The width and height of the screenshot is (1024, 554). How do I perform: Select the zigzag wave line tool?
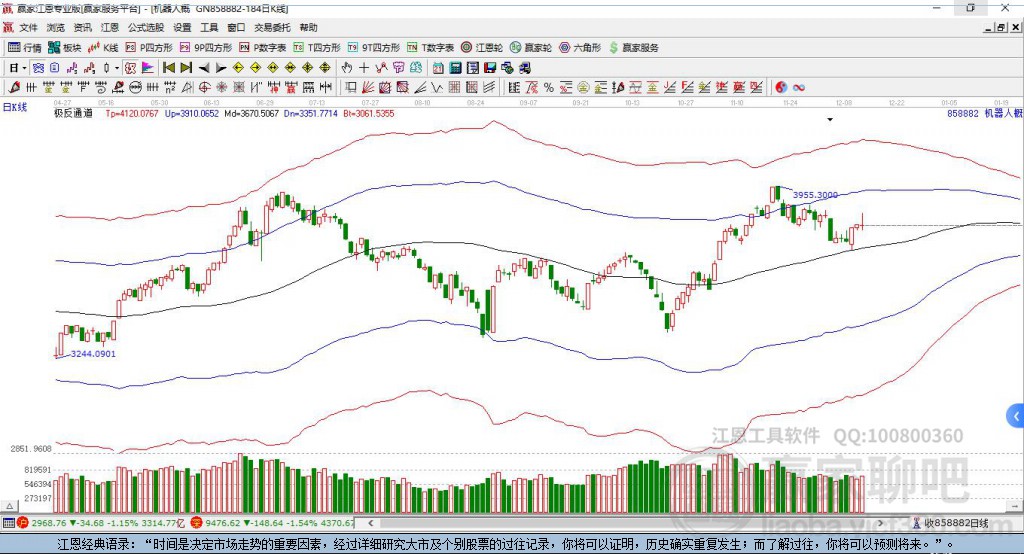coord(437,87)
